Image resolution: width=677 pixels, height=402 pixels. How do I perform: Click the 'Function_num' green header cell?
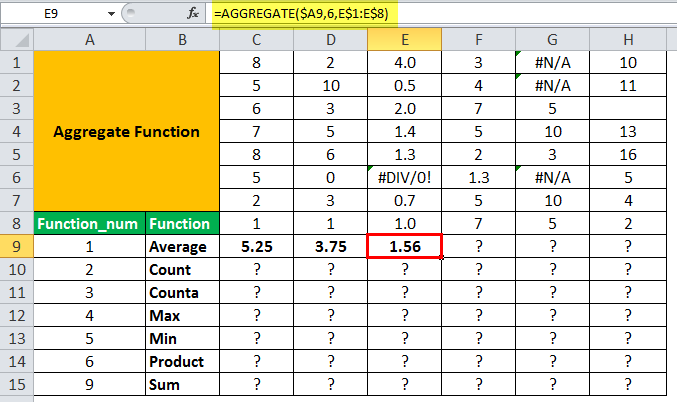click(x=89, y=224)
